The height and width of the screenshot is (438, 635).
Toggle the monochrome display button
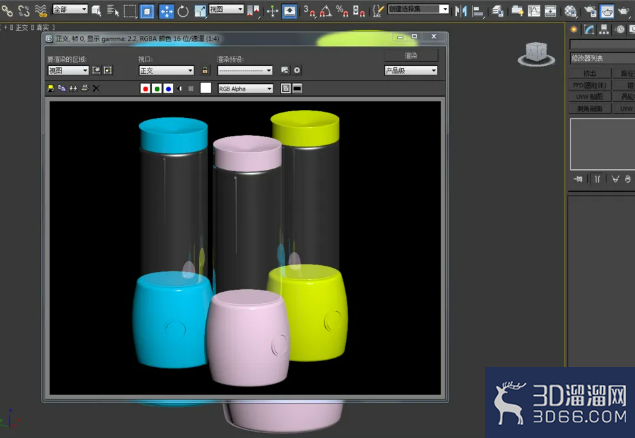point(191,89)
